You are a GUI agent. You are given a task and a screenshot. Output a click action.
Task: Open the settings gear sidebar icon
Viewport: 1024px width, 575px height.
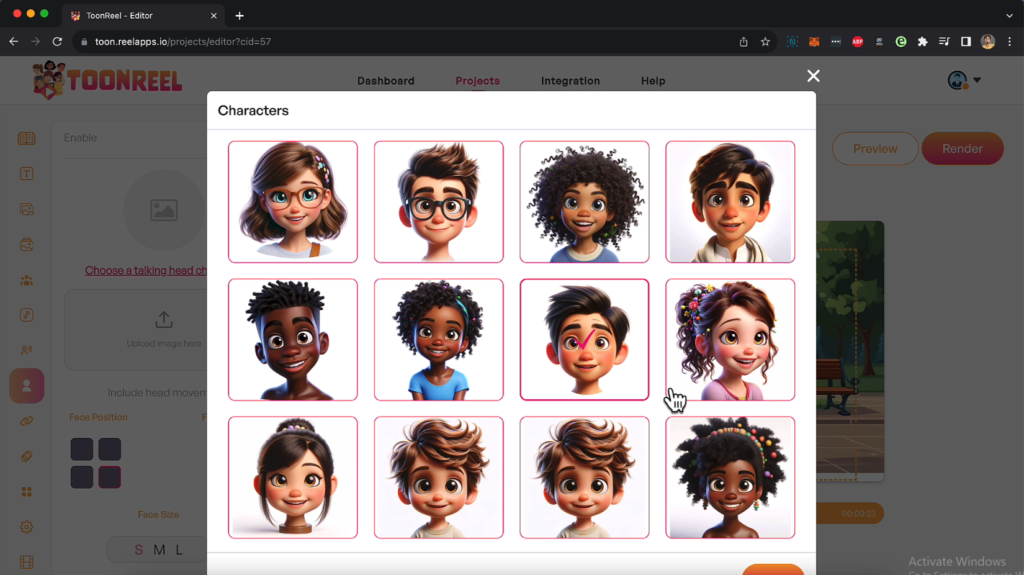27,527
